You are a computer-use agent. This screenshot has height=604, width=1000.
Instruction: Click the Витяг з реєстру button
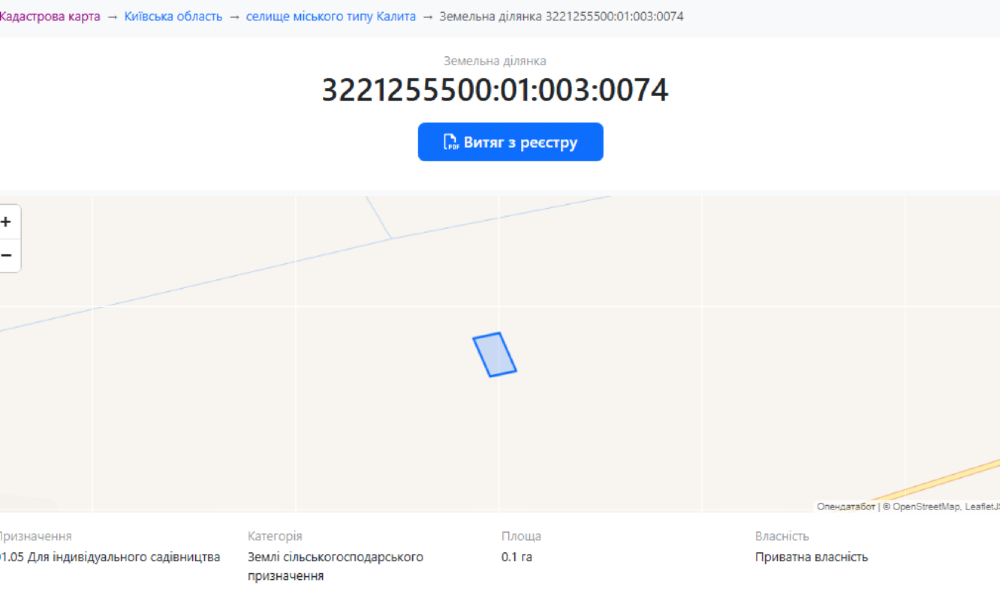510,141
